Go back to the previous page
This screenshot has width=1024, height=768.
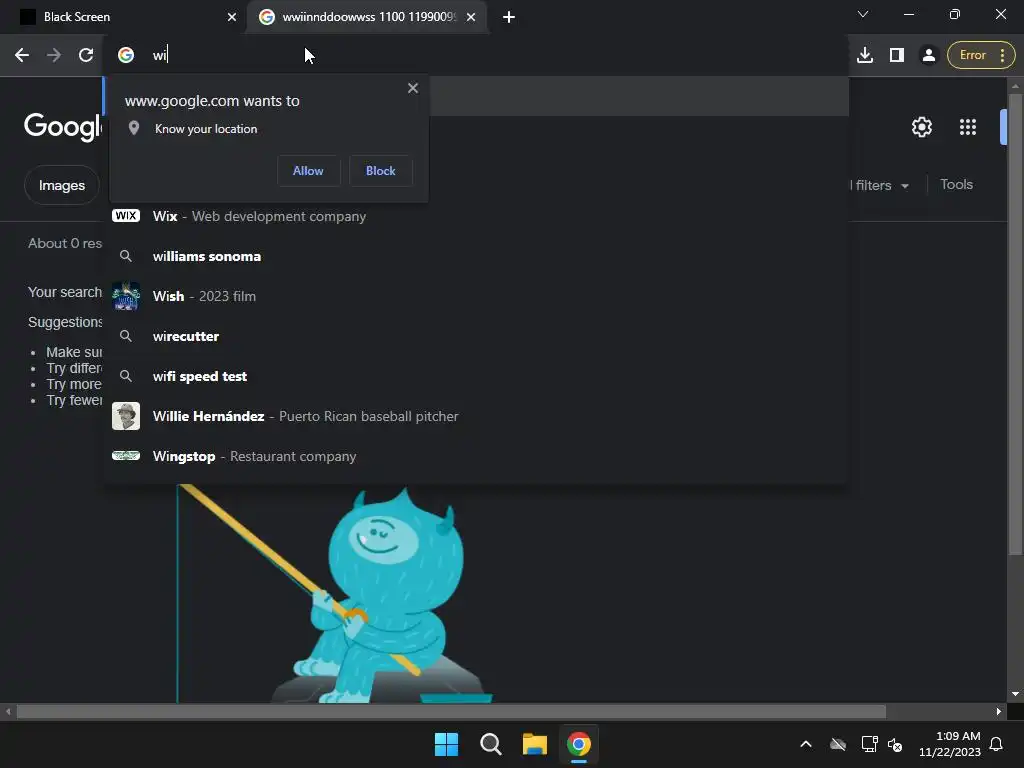[x=22, y=56]
